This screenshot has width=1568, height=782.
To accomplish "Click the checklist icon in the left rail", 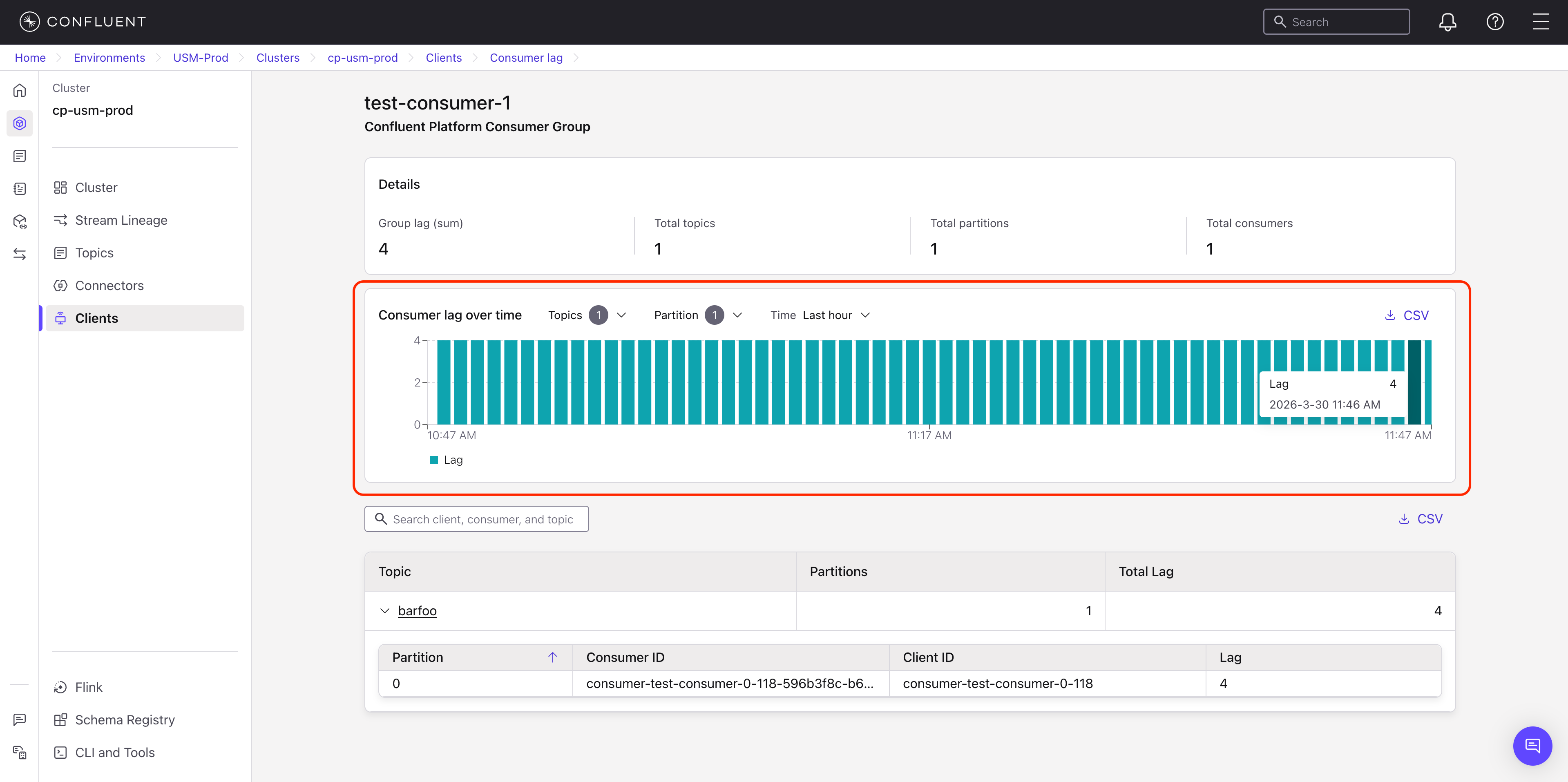I will [20, 189].
